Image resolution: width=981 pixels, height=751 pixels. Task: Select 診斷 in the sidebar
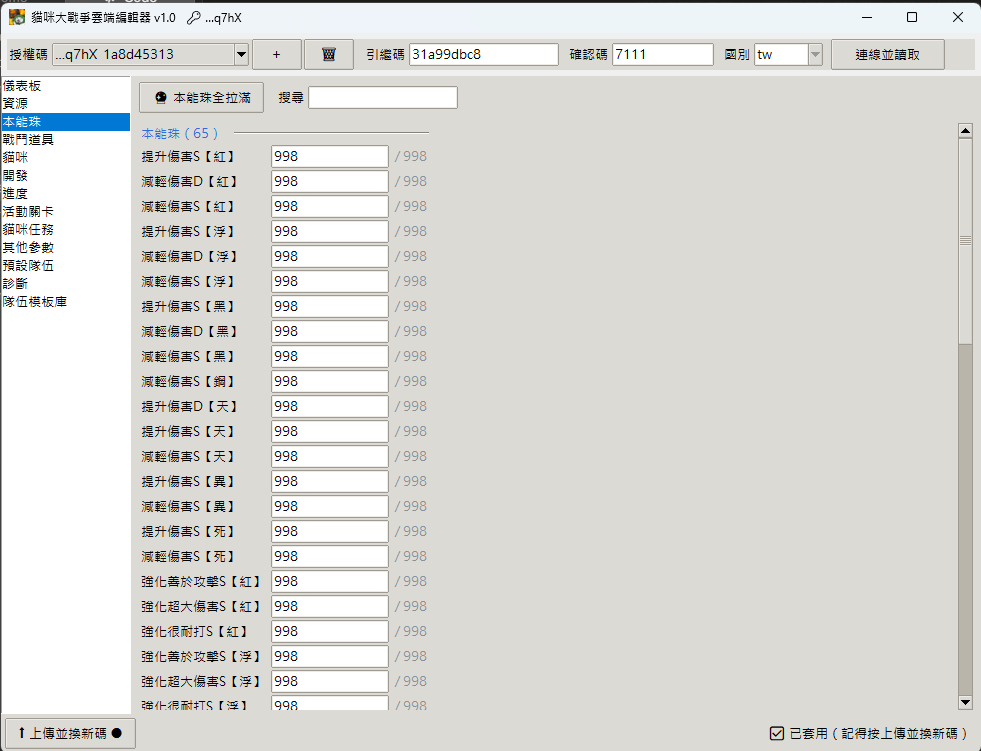pyautogui.click(x=65, y=284)
